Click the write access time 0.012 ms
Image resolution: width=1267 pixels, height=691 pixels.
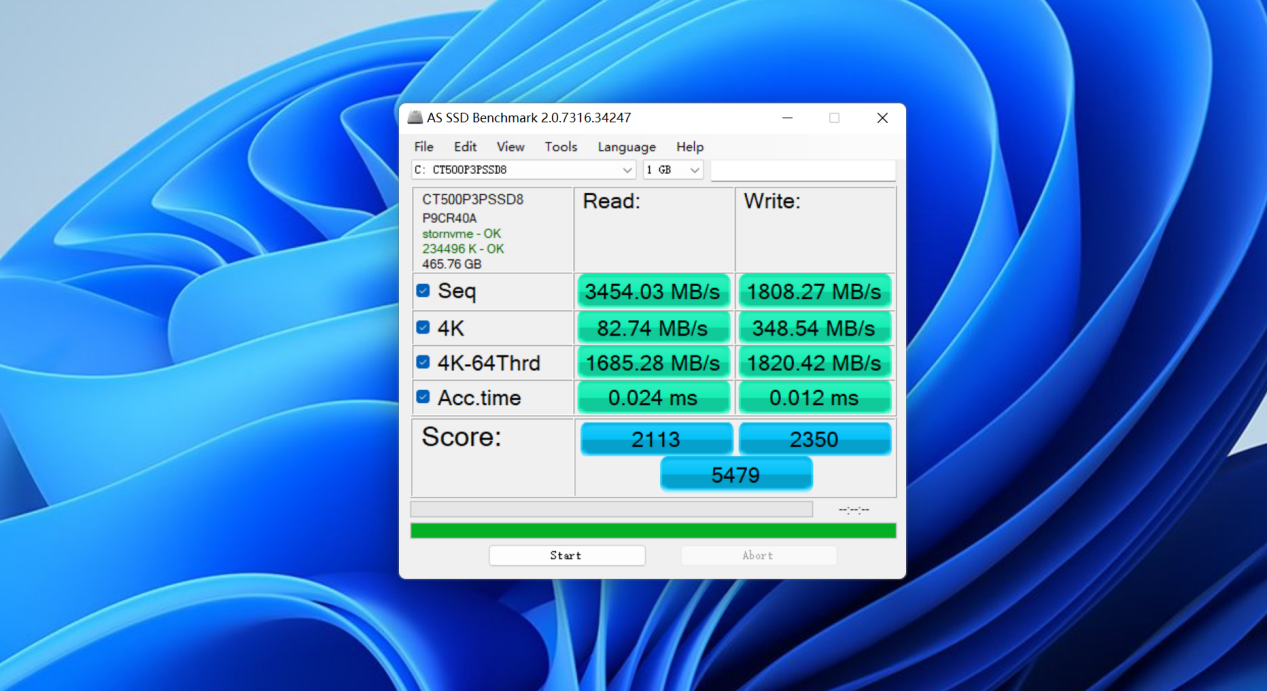point(814,398)
